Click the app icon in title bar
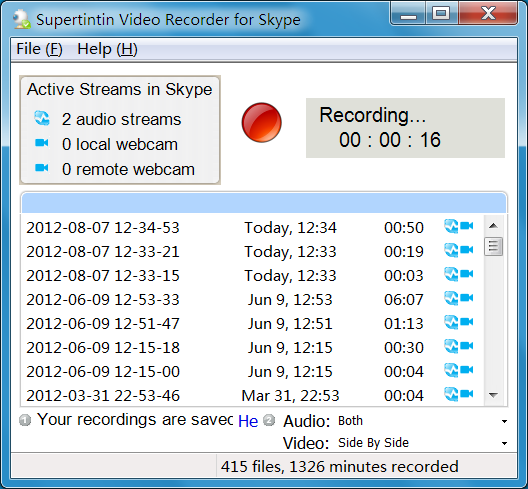528x489 pixels. point(22,19)
